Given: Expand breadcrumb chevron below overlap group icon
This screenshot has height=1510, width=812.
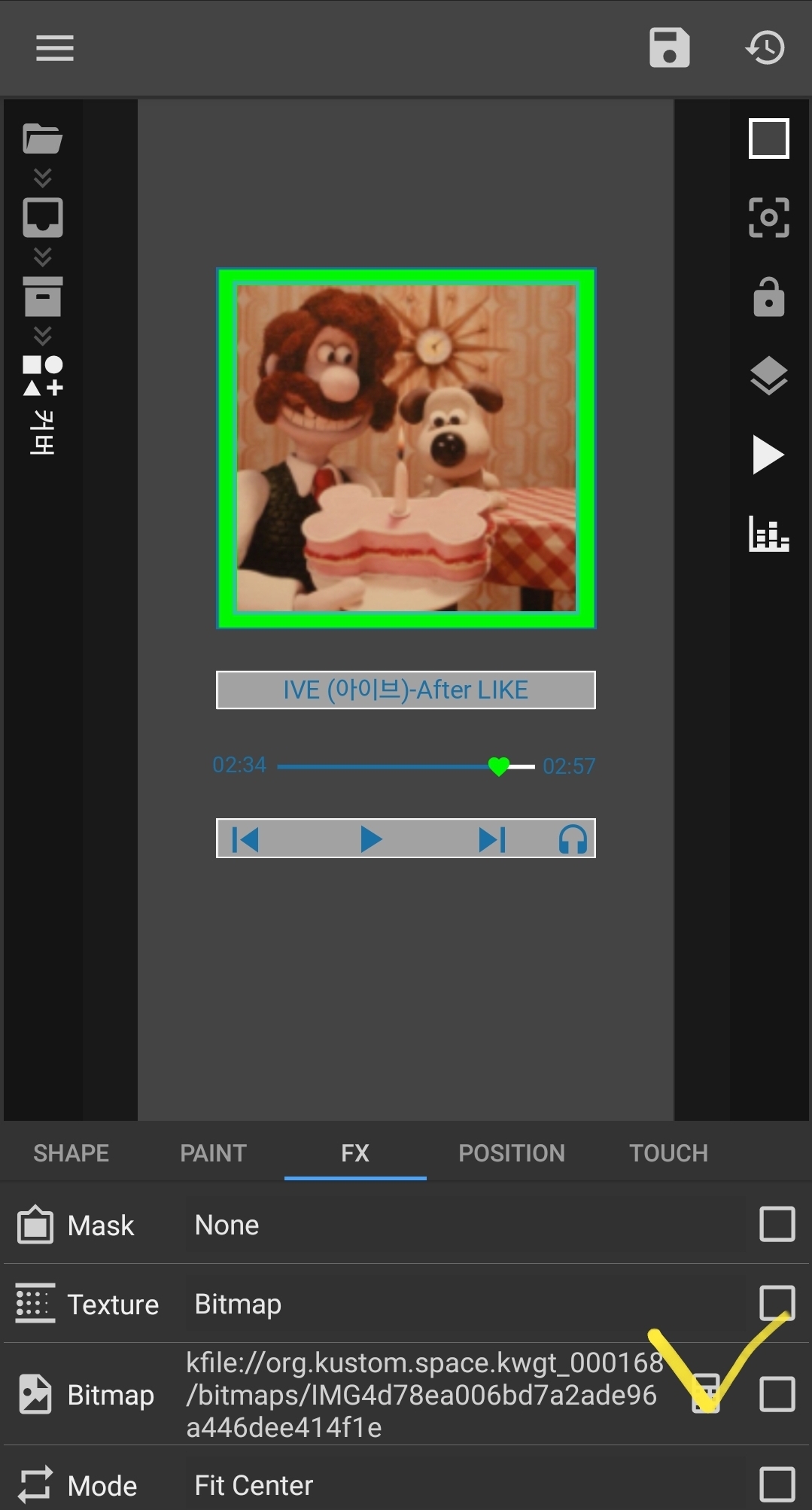Looking at the screenshot, I should (42, 257).
